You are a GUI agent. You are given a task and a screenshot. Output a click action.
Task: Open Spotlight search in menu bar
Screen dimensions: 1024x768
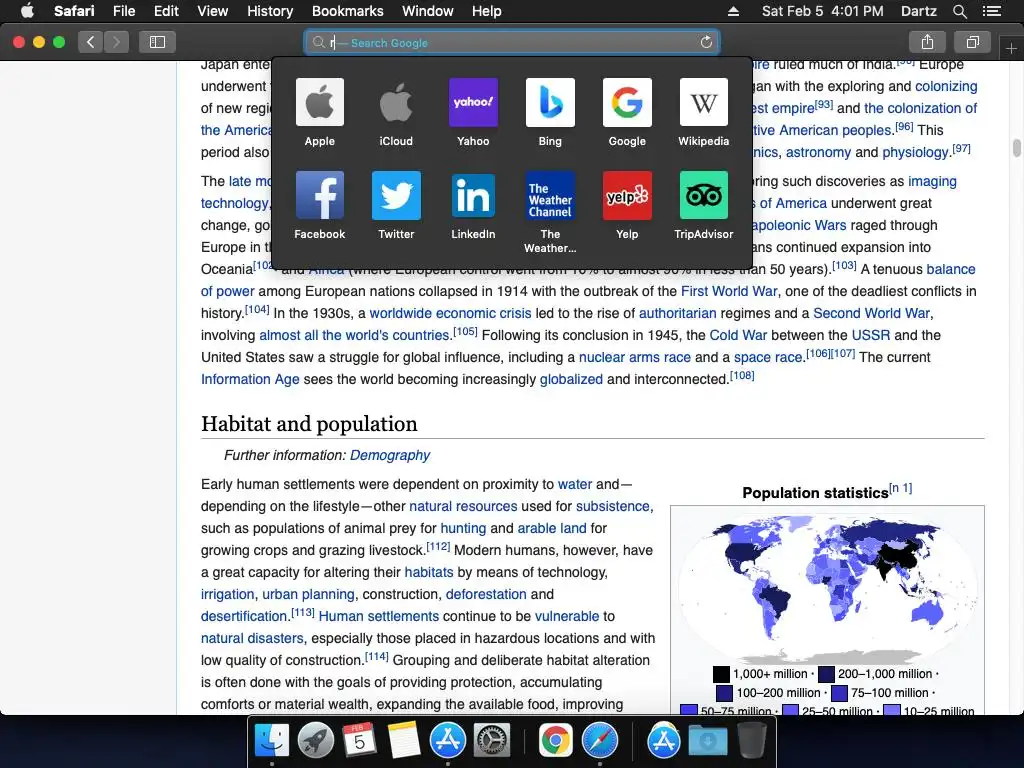[959, 11]
